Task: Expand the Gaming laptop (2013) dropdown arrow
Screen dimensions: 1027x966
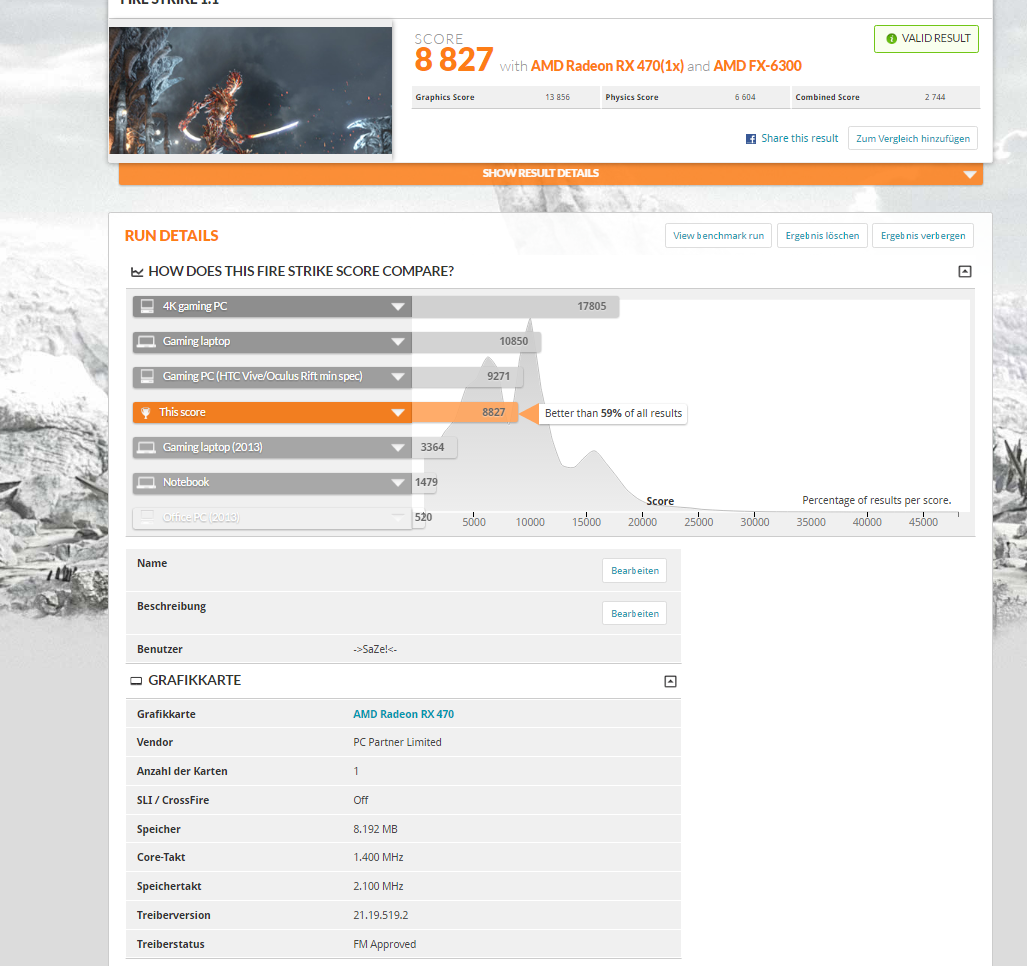Action: point(398,448)
